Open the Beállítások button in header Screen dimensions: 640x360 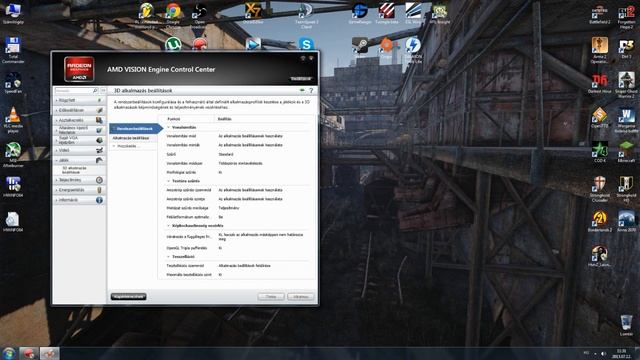click(x=301, y=78)
